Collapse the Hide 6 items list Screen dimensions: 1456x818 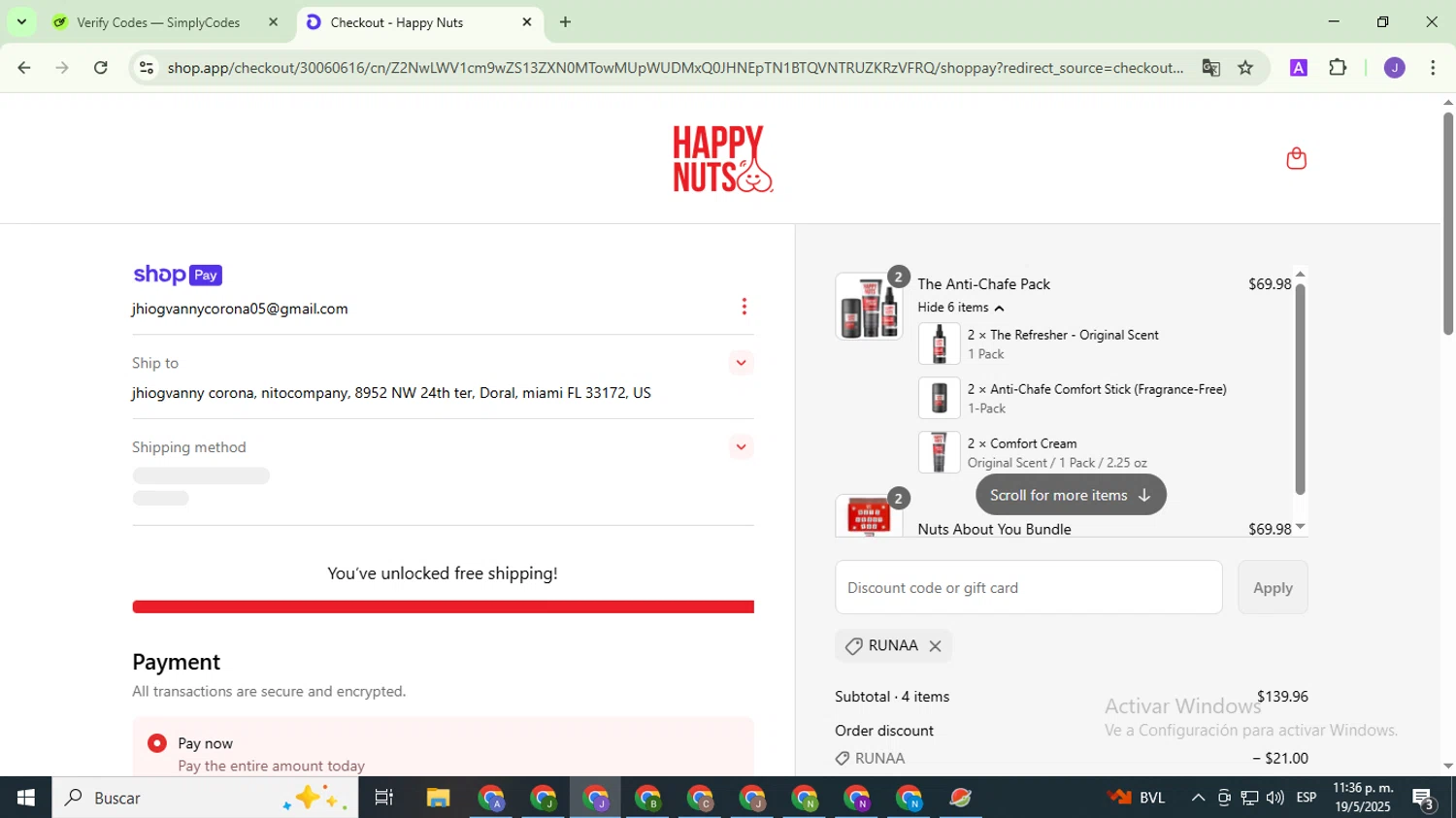tap(960, 308)
